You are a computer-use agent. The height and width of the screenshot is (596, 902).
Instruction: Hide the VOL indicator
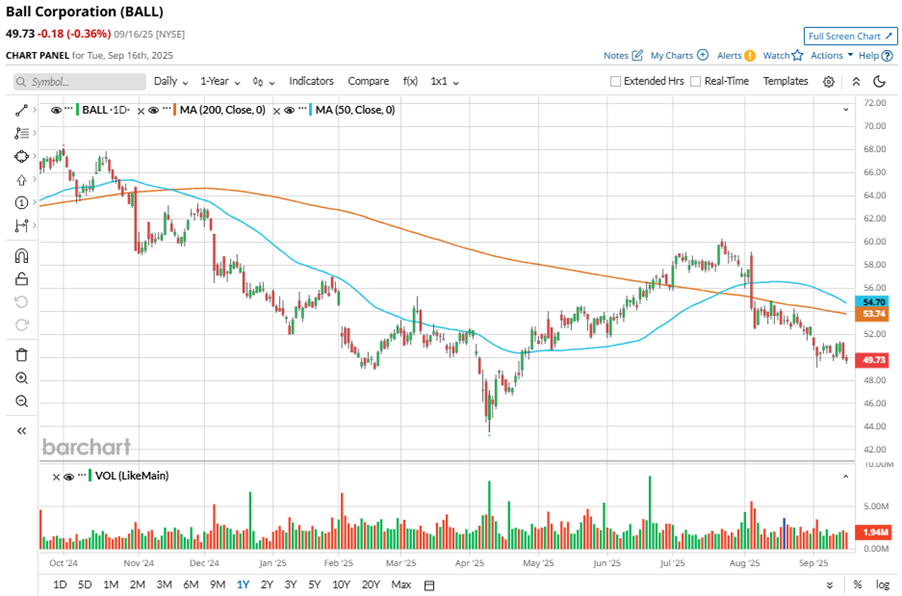(69, 476)
